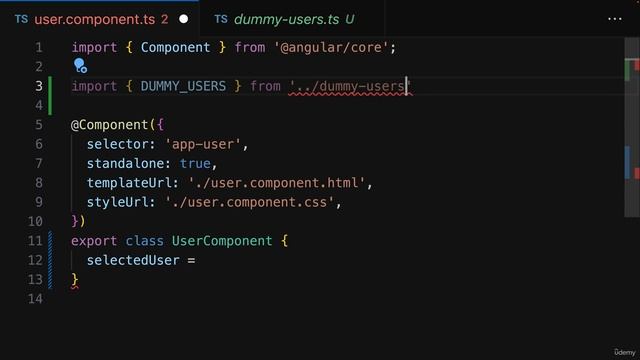Click the '@angular/core' import string
The width and height of the screenshot is (640, 360).
(331, 47)
